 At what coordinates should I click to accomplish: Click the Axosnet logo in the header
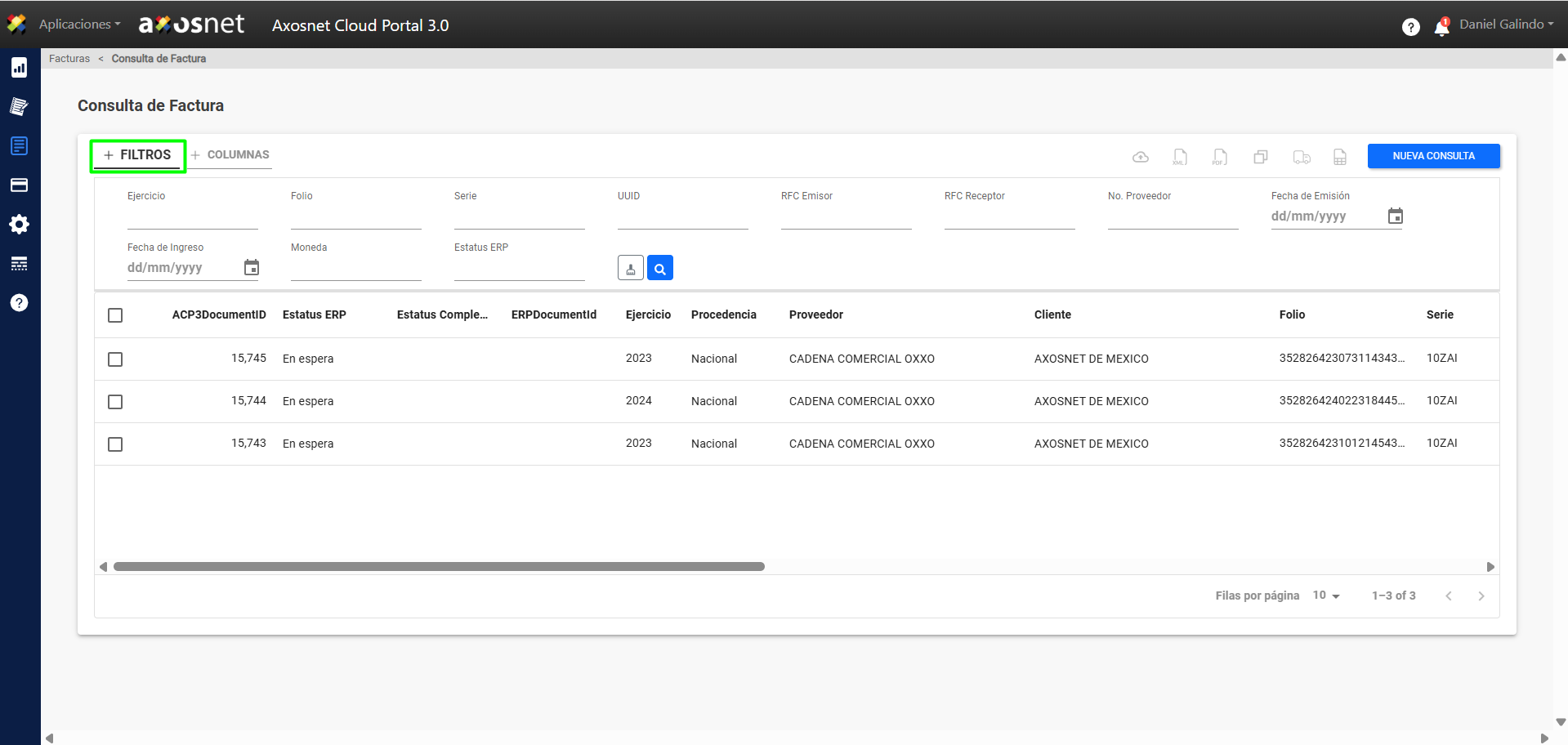pyautogui.click(x=191, y=25)
